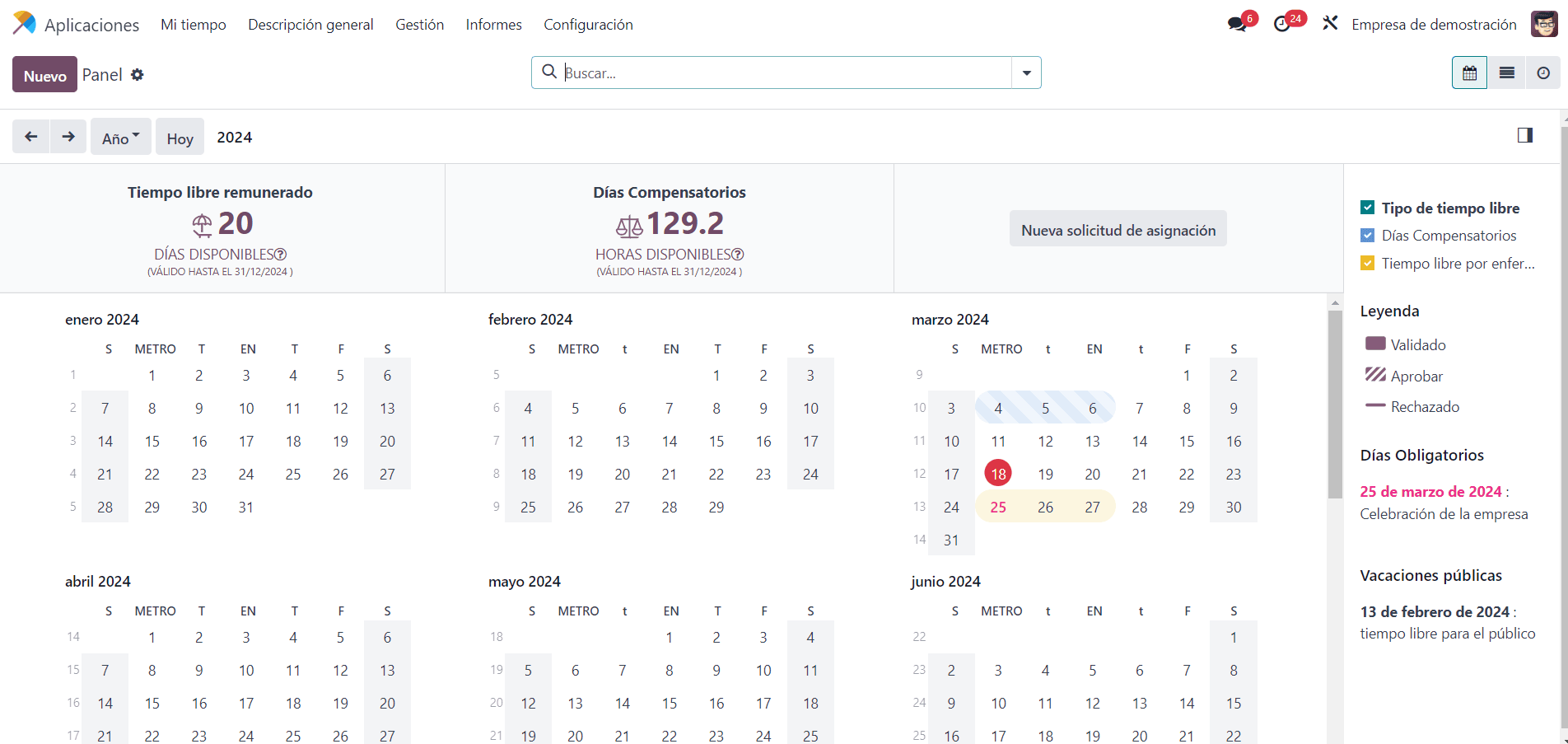Click March 25 mandatory day in red
This screenshot has height=744, width=1568.
click(x=998, y=507)
